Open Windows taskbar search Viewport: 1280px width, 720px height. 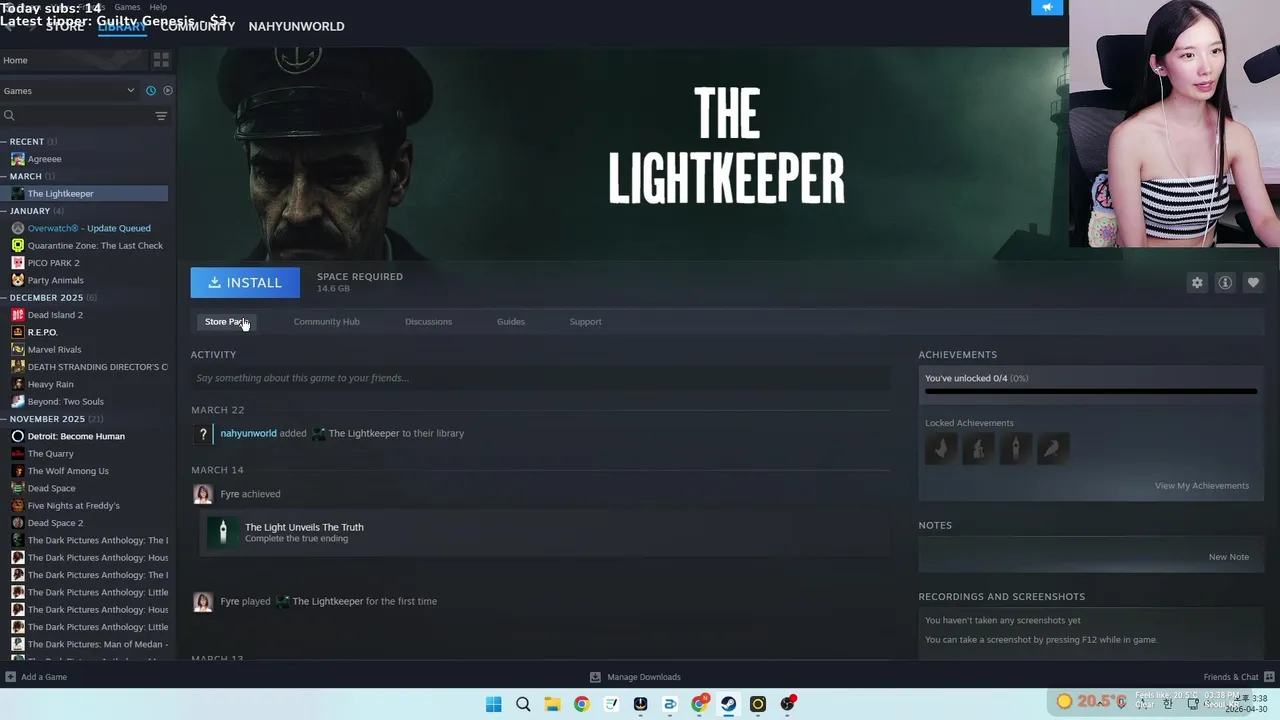(523, 704)
